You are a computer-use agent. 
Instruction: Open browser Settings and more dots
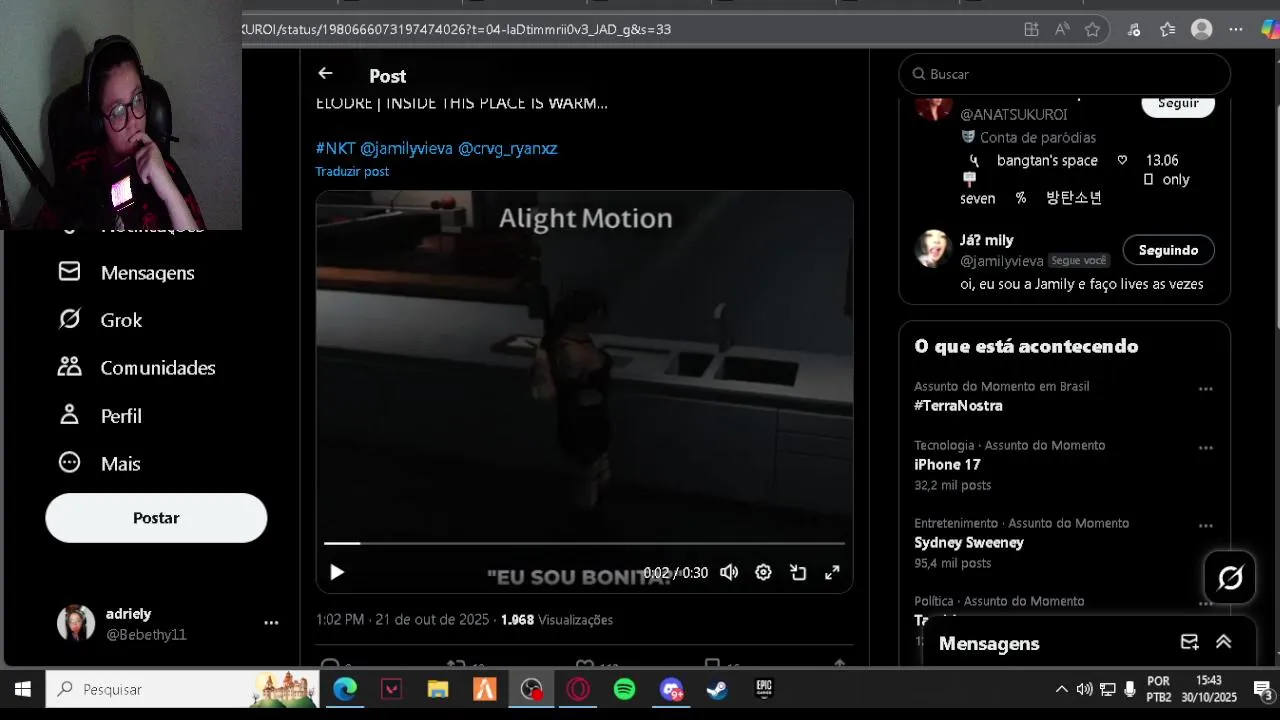[1237, 30]
